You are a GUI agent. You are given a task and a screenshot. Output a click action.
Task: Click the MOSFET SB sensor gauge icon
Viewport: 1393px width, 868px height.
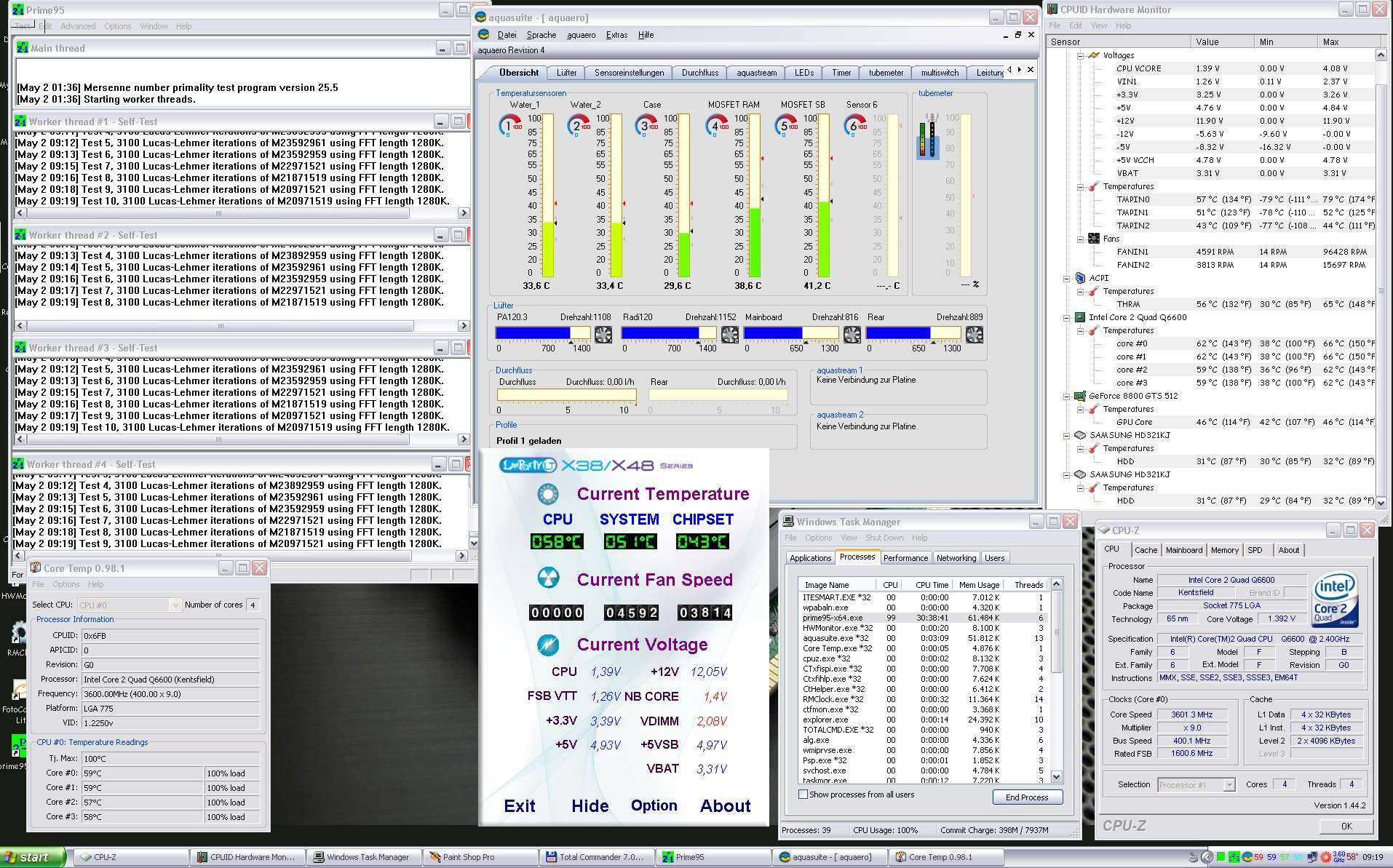click(786, 125)
